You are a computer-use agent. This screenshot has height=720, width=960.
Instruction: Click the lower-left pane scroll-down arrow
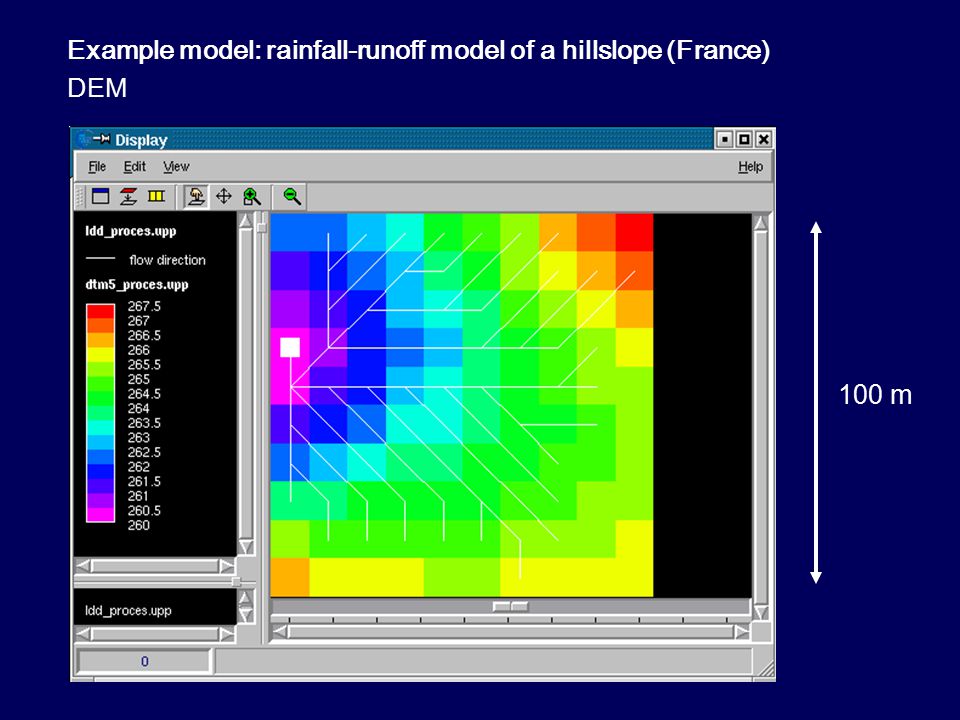coord(244,615)
